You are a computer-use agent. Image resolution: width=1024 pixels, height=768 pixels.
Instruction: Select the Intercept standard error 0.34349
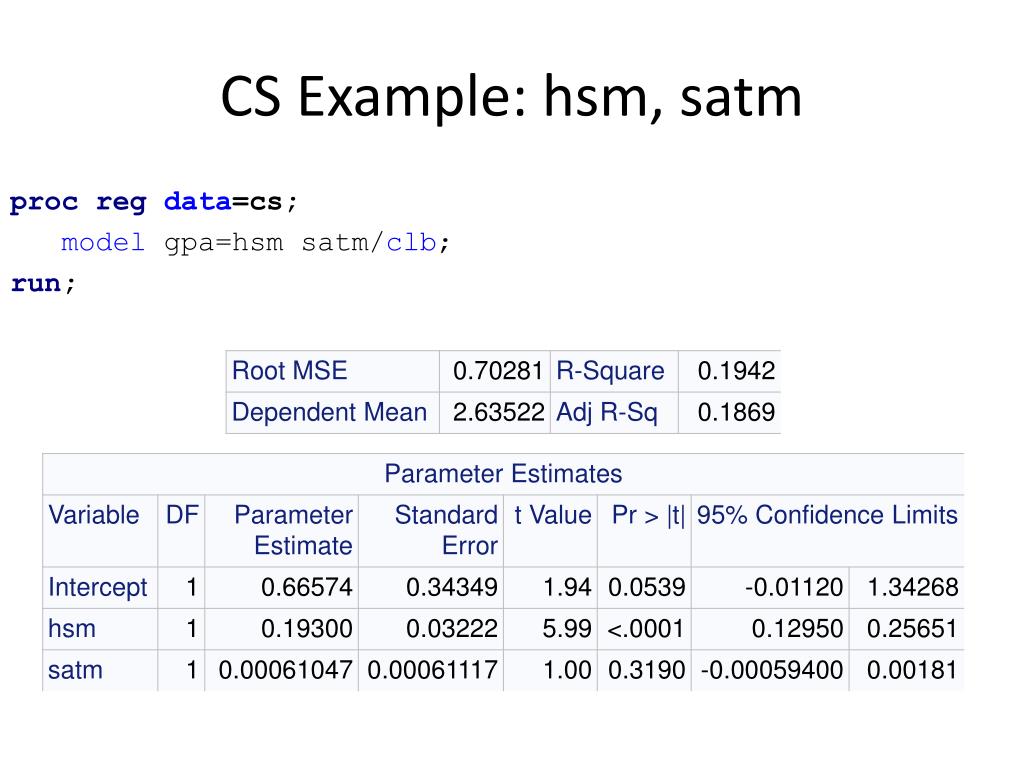tap(431, 587)
